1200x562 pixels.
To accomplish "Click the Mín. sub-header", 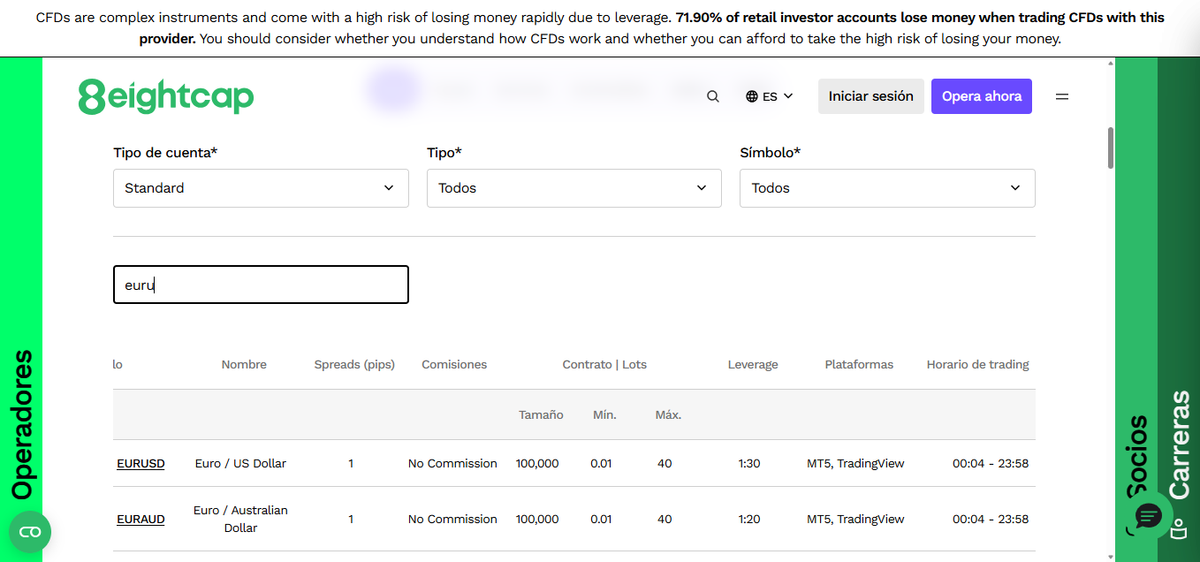I will (x=604, y=415).
